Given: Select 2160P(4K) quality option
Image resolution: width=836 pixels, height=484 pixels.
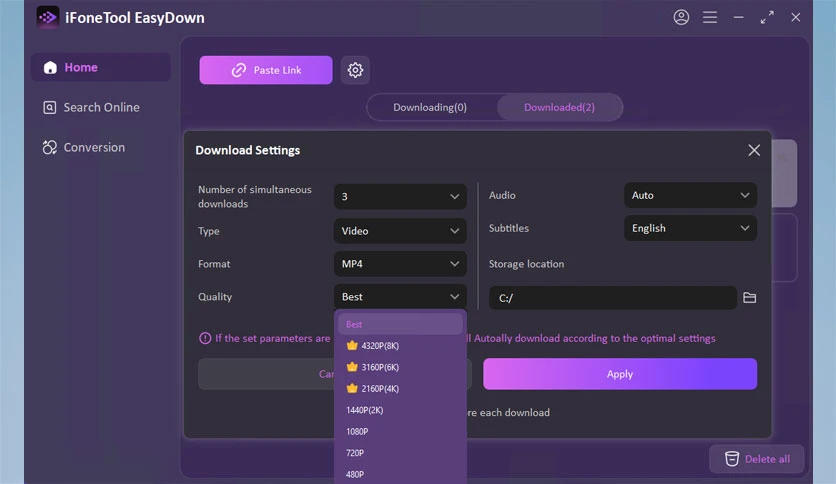Looking at the screenshot, I should point(400,388).
